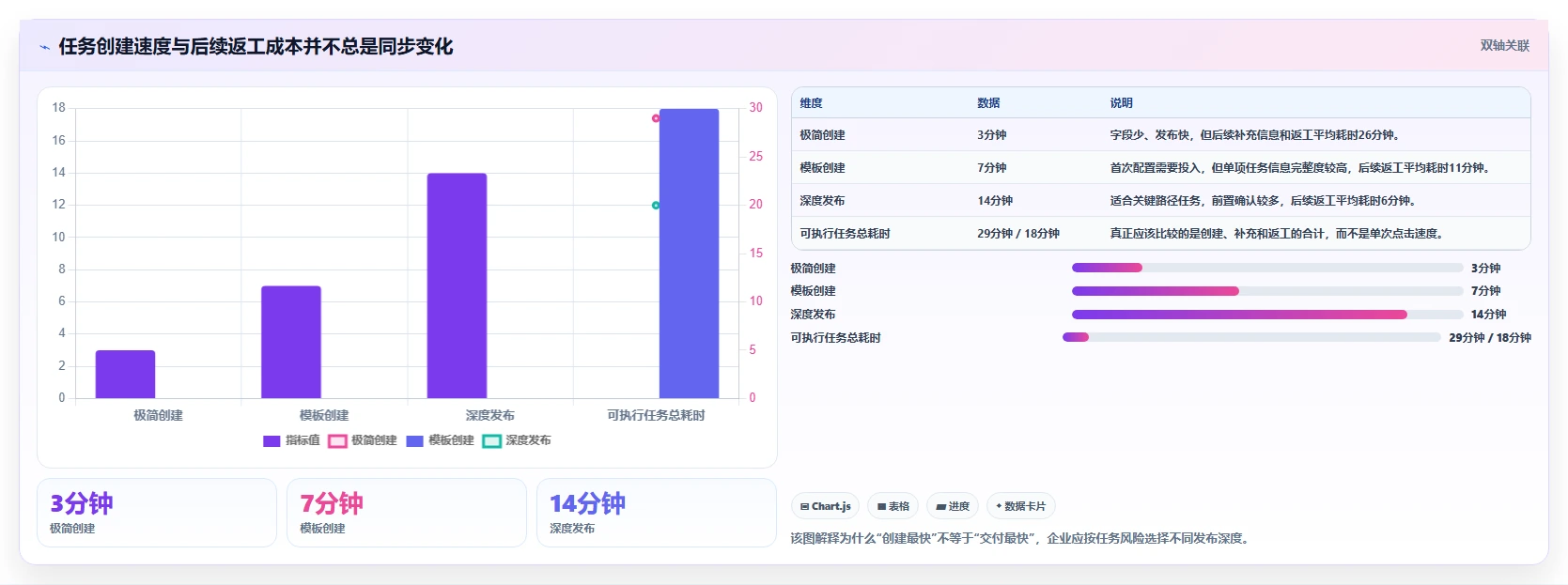The height and width of the screenshot is (585, 1568).
Task: Click the 极简创建 progress bar
Action: (1267, 268)
